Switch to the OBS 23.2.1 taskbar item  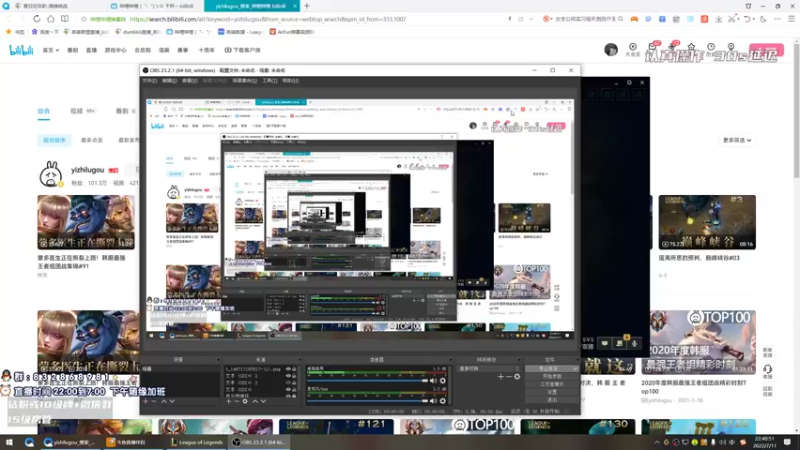[259, 442]
